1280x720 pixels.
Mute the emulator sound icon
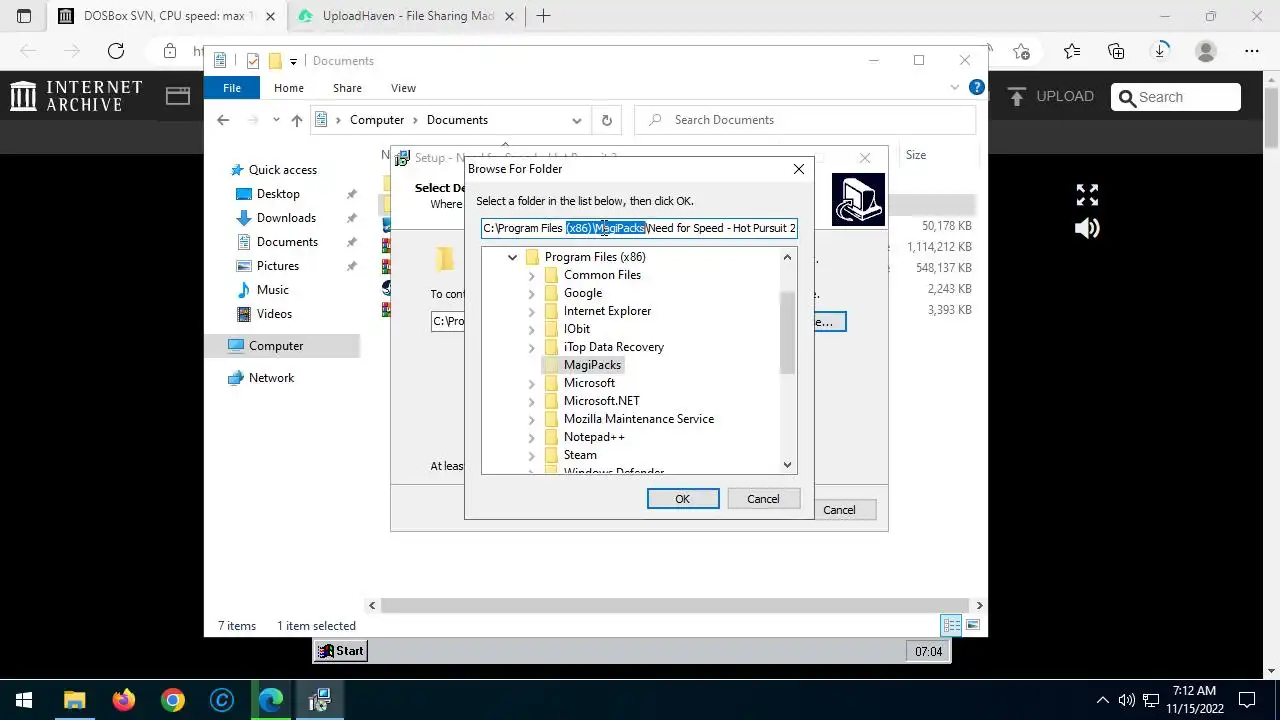pyautogui.click(x=1087, y=229)
